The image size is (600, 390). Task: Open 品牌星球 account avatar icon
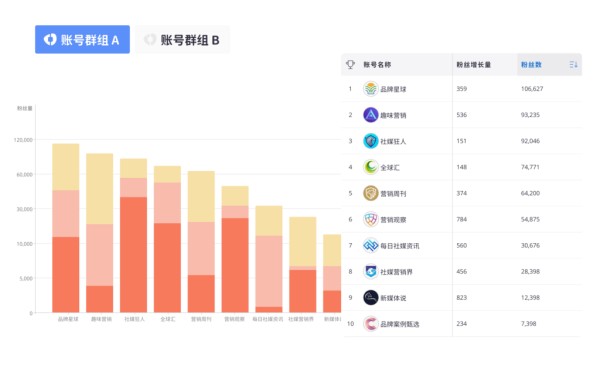point(370,89)
